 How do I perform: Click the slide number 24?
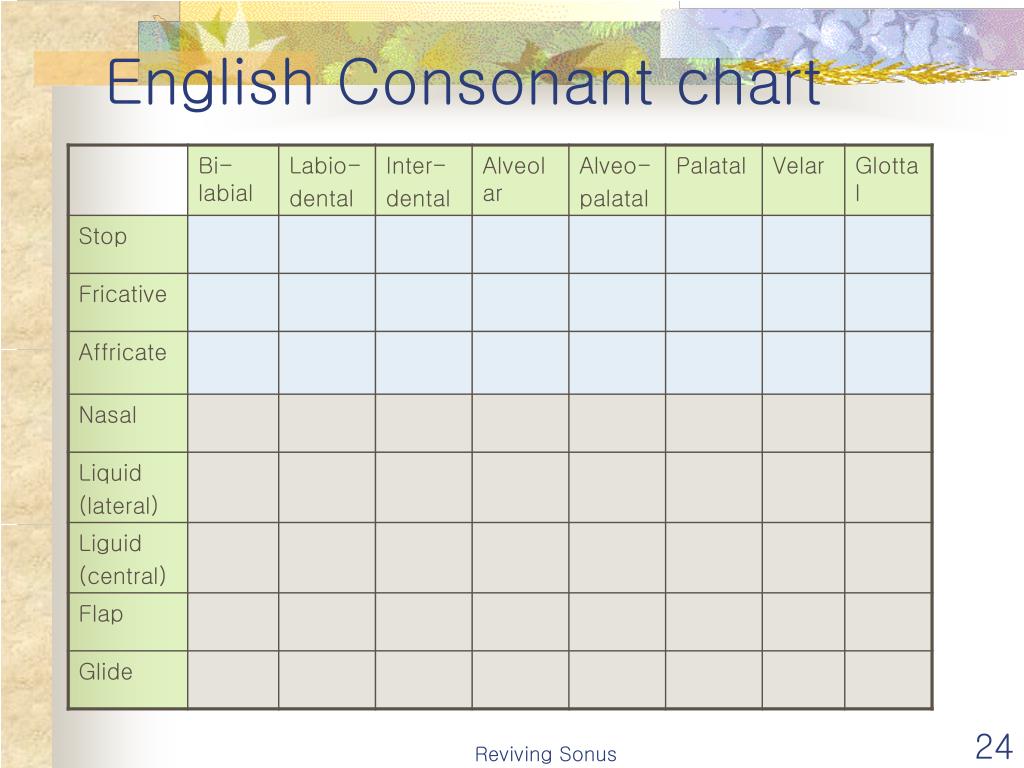tap(993, 746)
